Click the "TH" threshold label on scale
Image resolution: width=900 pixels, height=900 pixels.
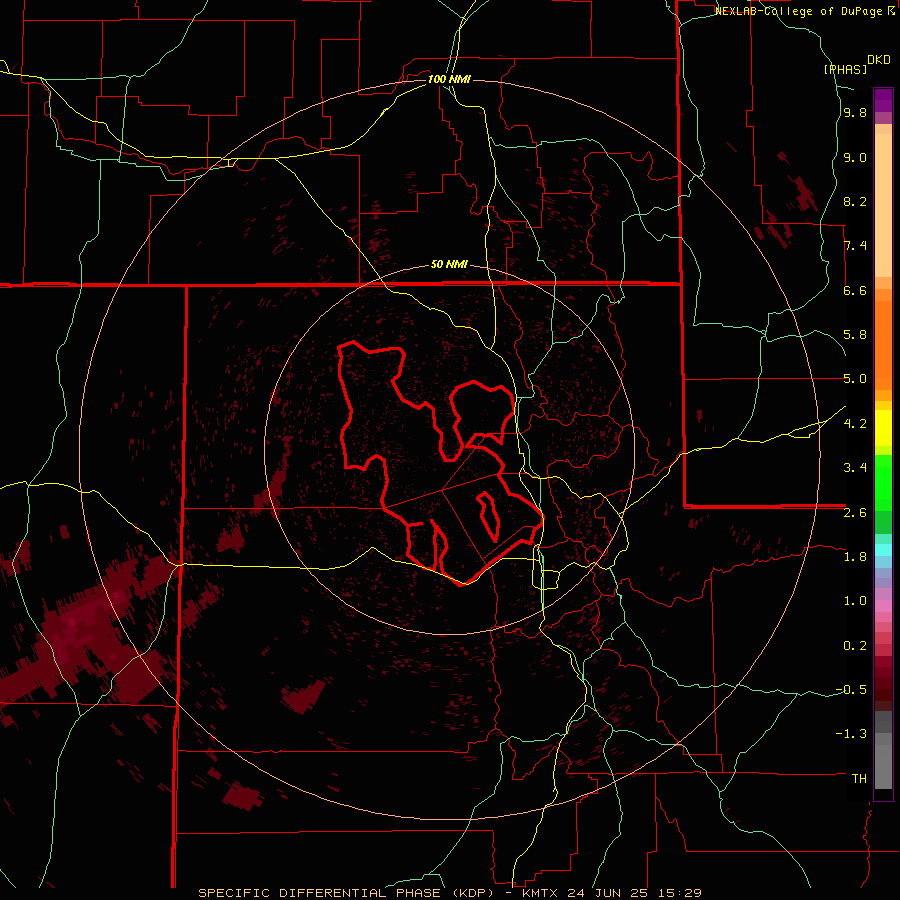[859, 779]
